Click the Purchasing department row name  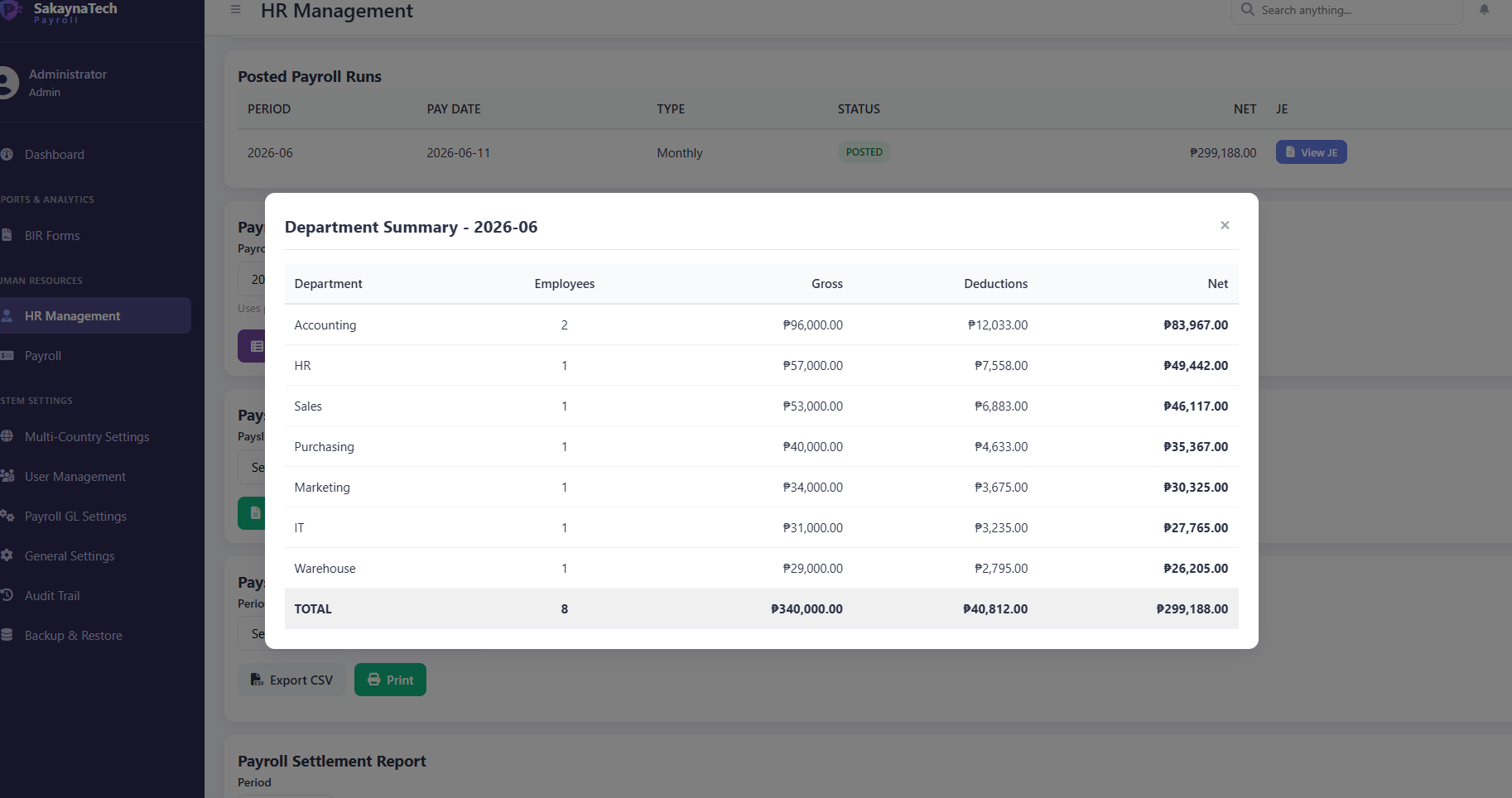[x=324, y=447]
